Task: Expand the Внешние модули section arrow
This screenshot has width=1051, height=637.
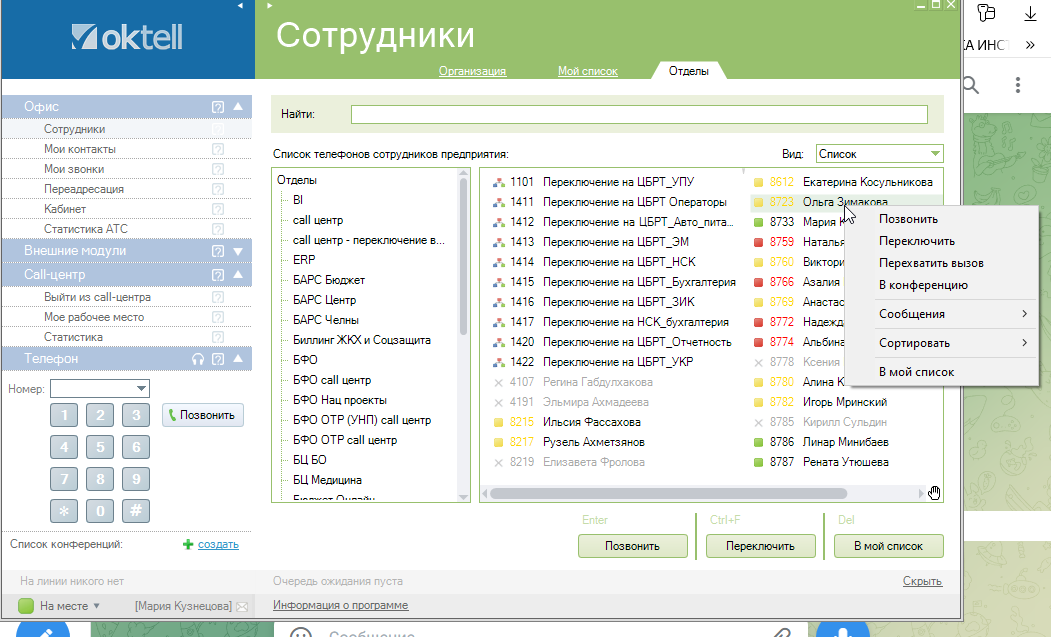Action: [238, 251]
